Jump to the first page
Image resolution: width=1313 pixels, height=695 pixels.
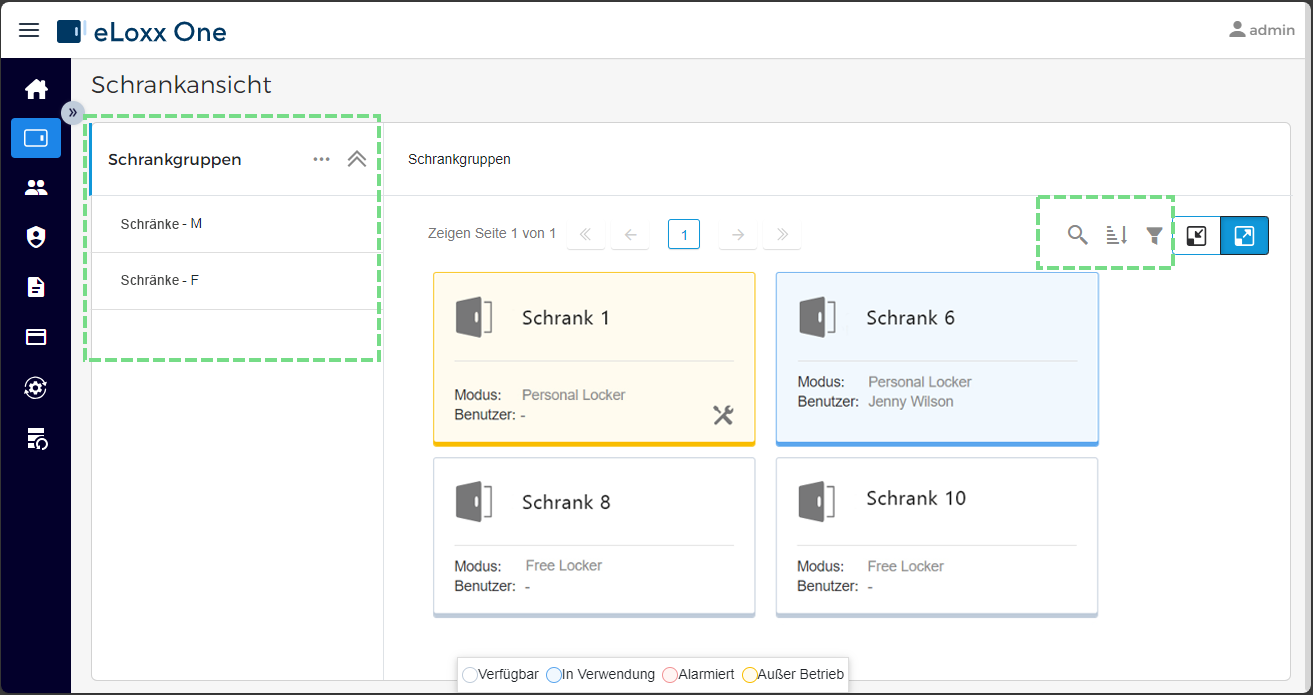[585, 235]
